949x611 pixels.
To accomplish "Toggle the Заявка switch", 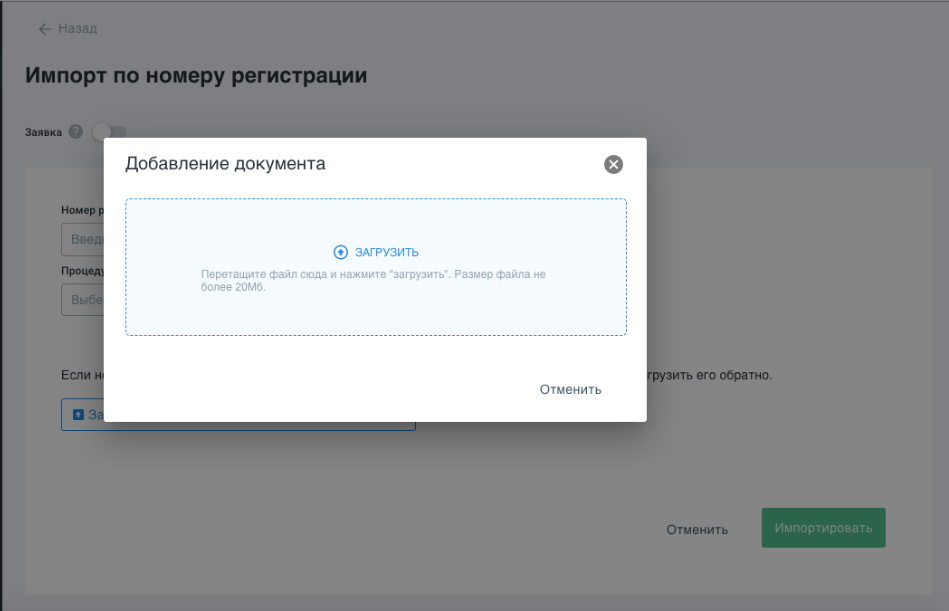I will coord(109,132).
